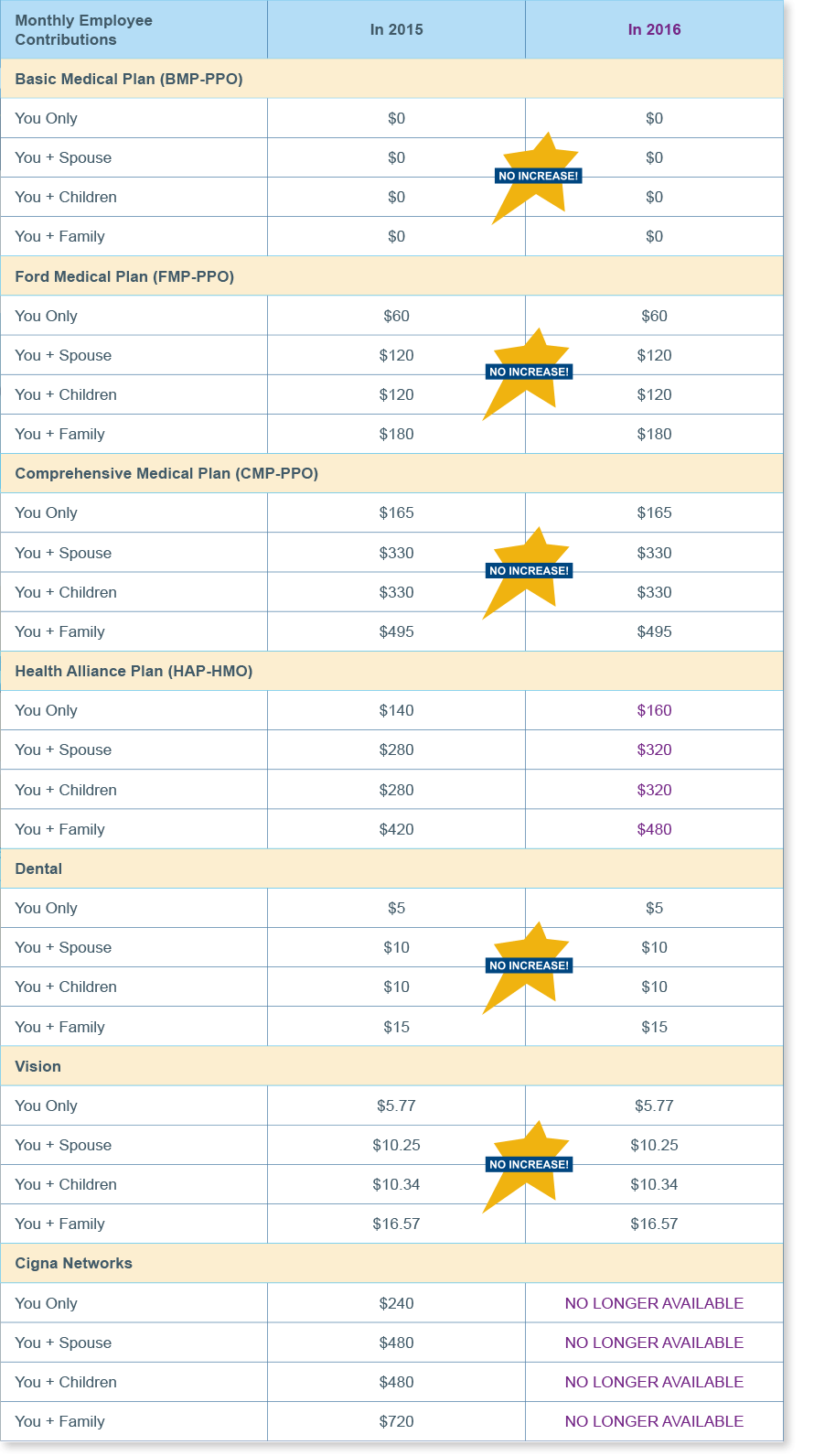Click the Dental section header
This screenshot has height=1456, width=814.
coord(391,868)
